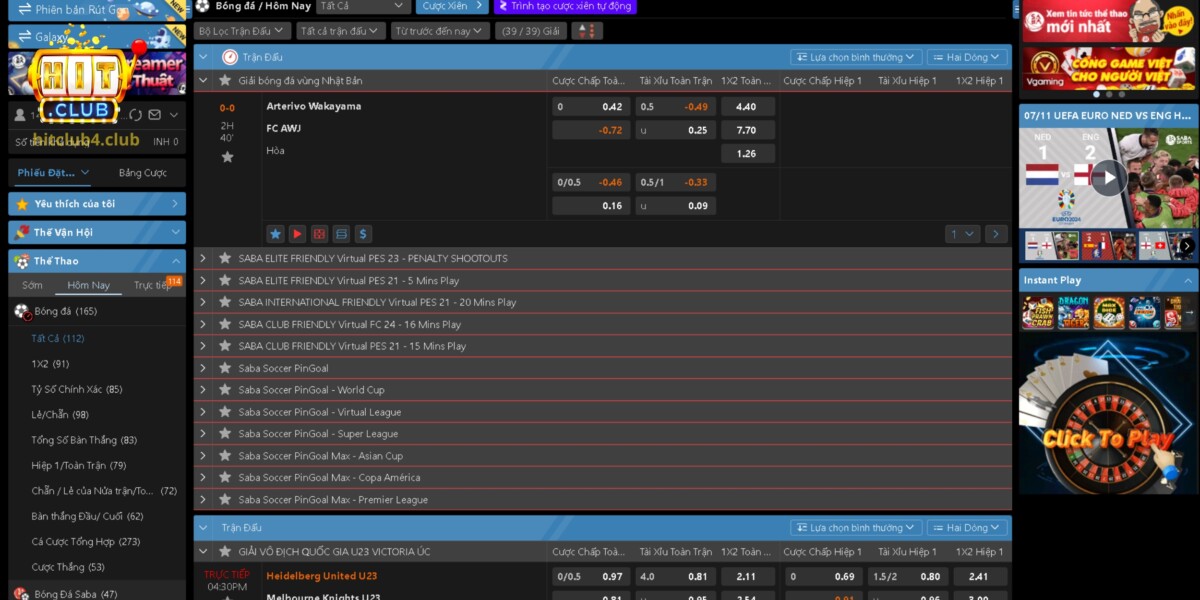Click the dollar sign icon below match
Viewport: 1200px width, 600px height.
[363, 234]
